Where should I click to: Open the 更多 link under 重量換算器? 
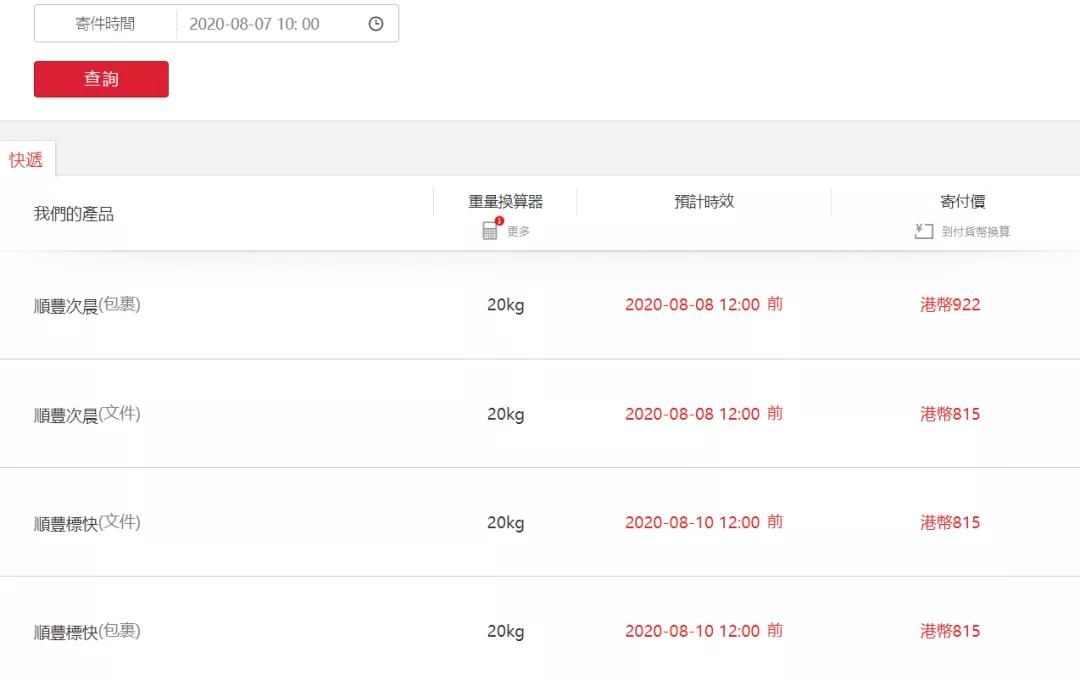click(x=518, y=232)
